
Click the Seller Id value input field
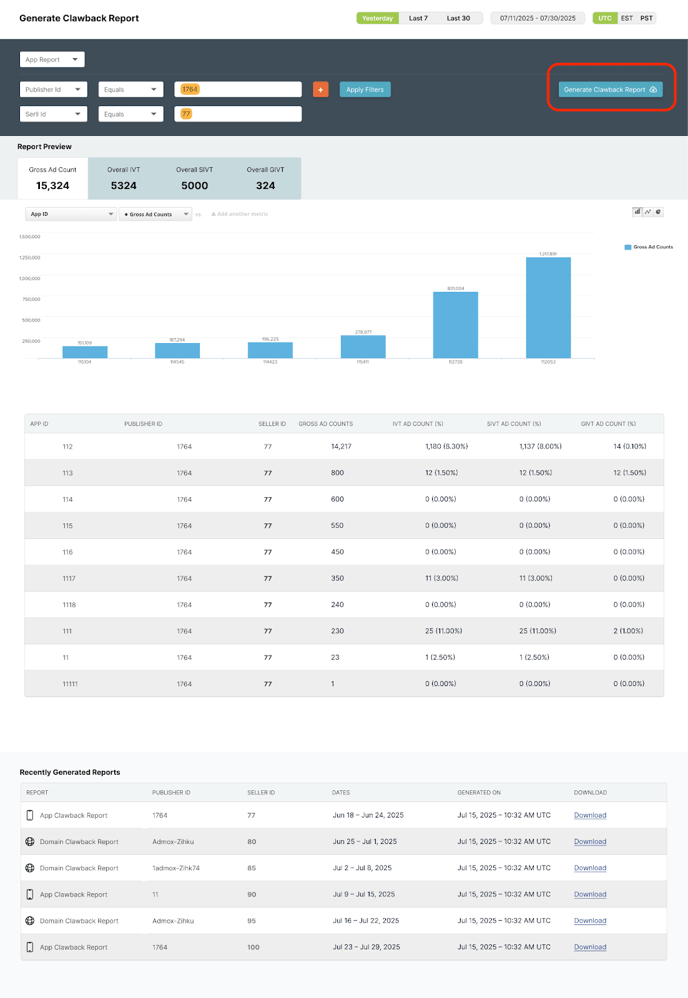pyautogui.click(x=238, y=114)
